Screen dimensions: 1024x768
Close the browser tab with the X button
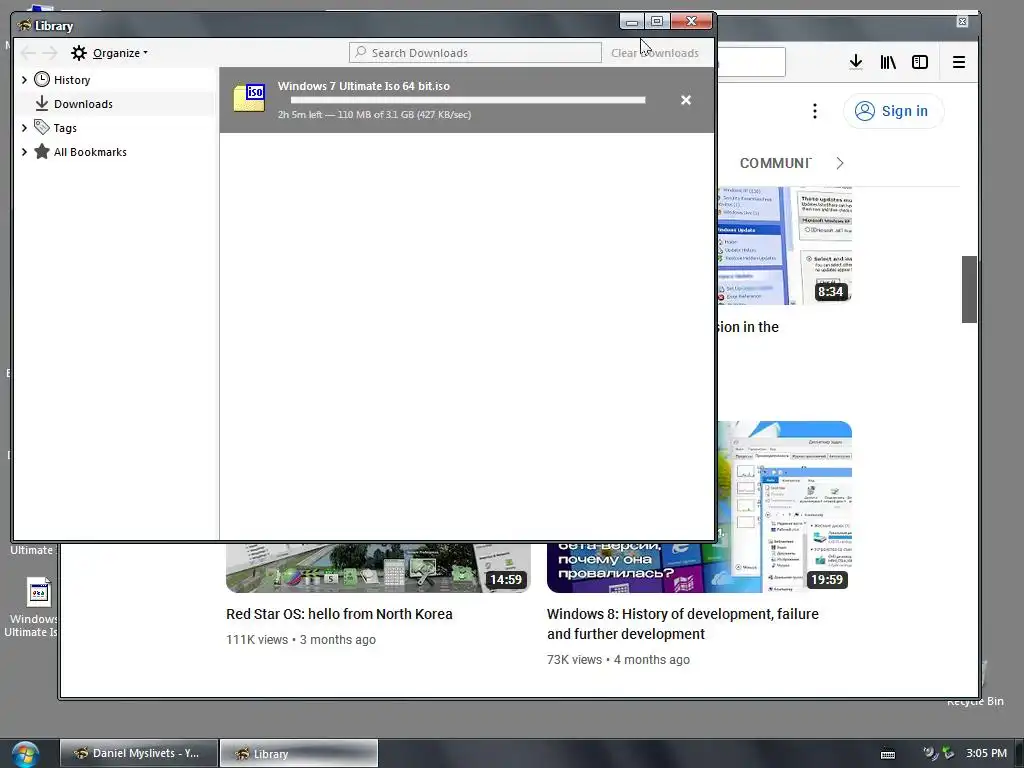(962, 22)
